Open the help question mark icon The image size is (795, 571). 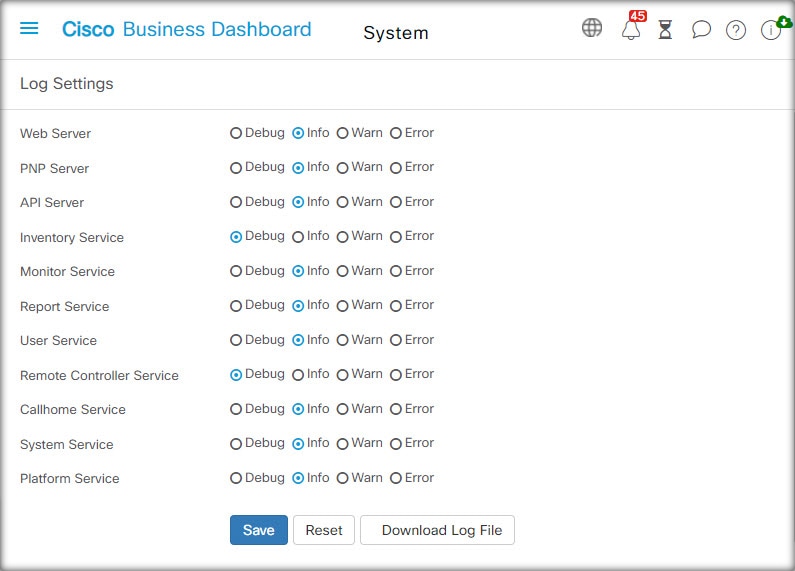[736, 30]
